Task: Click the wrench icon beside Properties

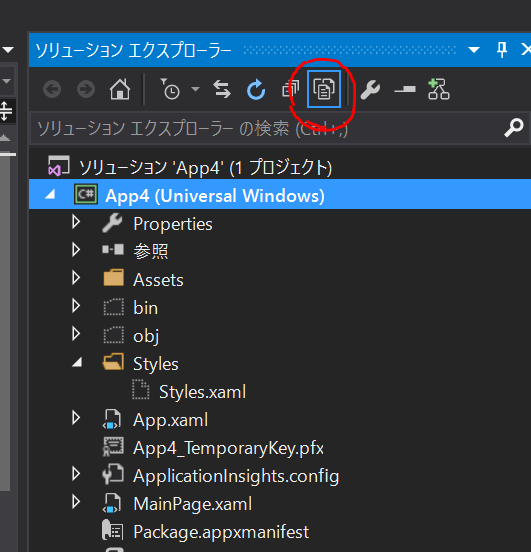Action: 112,222
